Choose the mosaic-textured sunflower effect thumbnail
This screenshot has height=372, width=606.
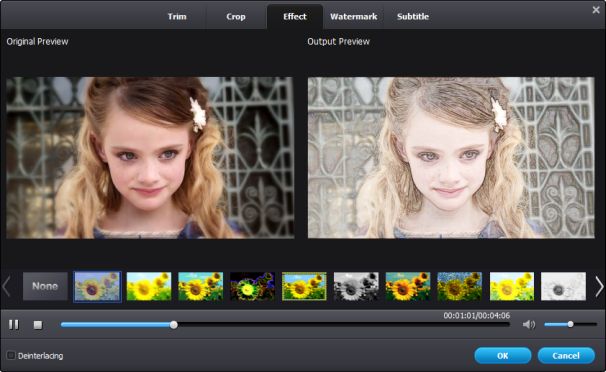(460, 286)
